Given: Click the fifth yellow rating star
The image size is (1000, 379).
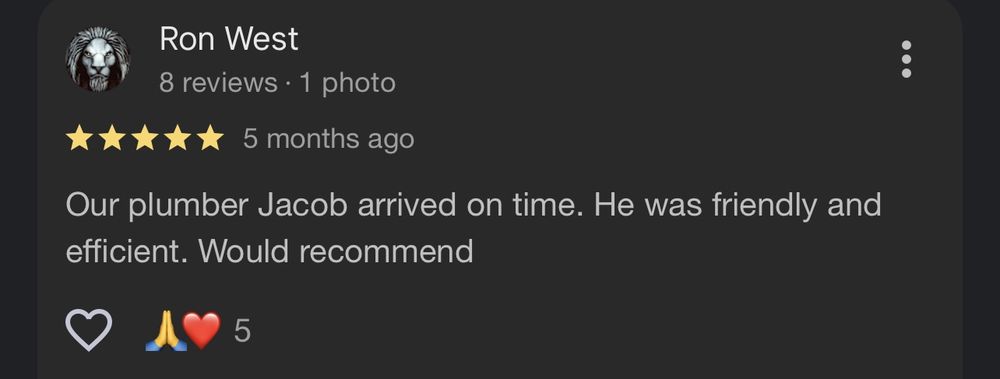Looking at the screenshot, I should 210,138.
